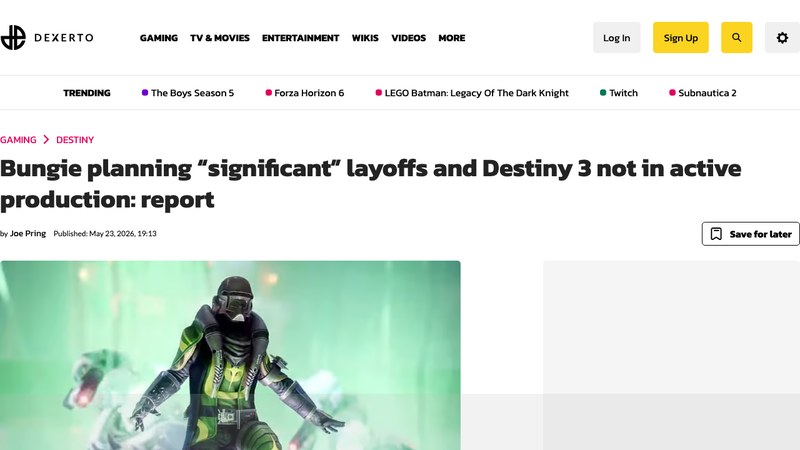Open the Gaming menu
The height and width of the screenshot is (450, 800).
coord(159,38)
